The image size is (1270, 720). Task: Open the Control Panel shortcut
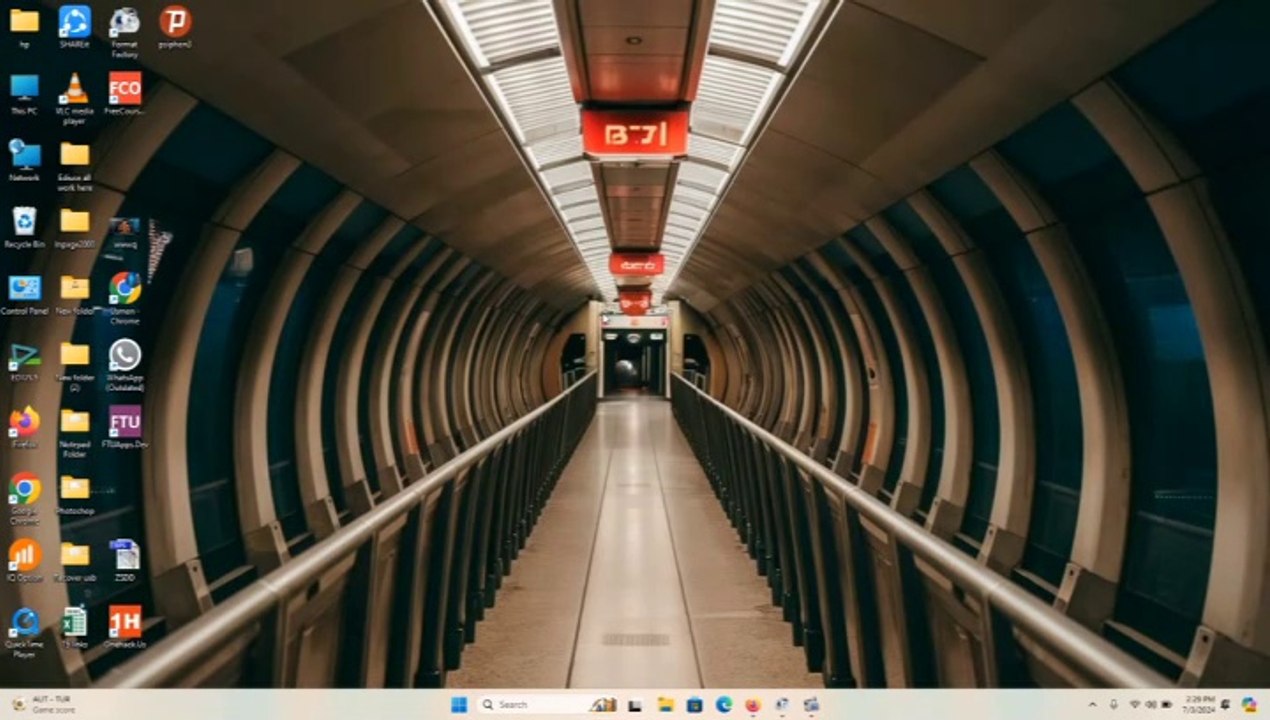click(24, 294)
